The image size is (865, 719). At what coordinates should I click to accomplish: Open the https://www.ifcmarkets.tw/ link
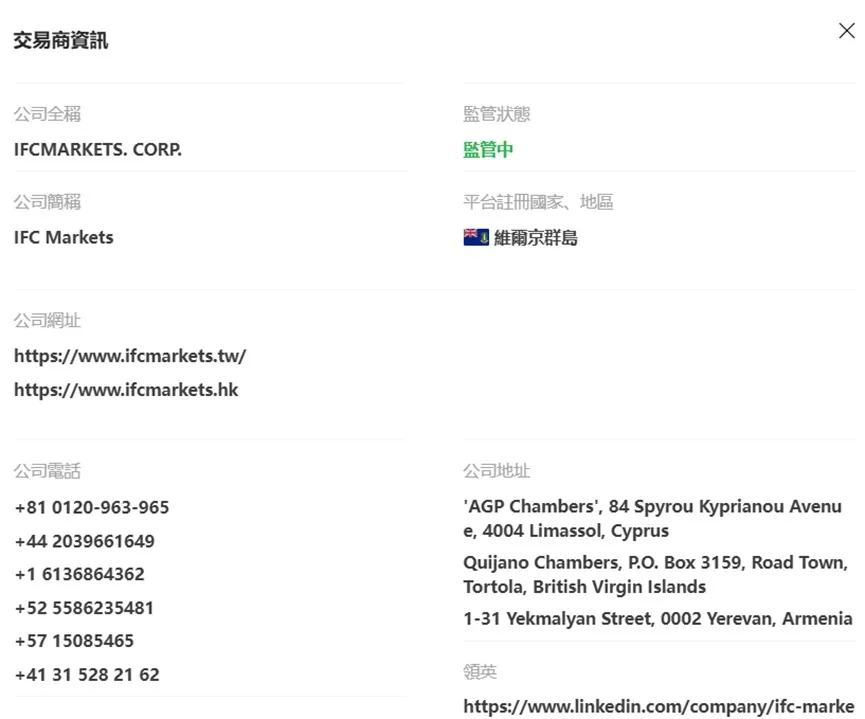130,356
